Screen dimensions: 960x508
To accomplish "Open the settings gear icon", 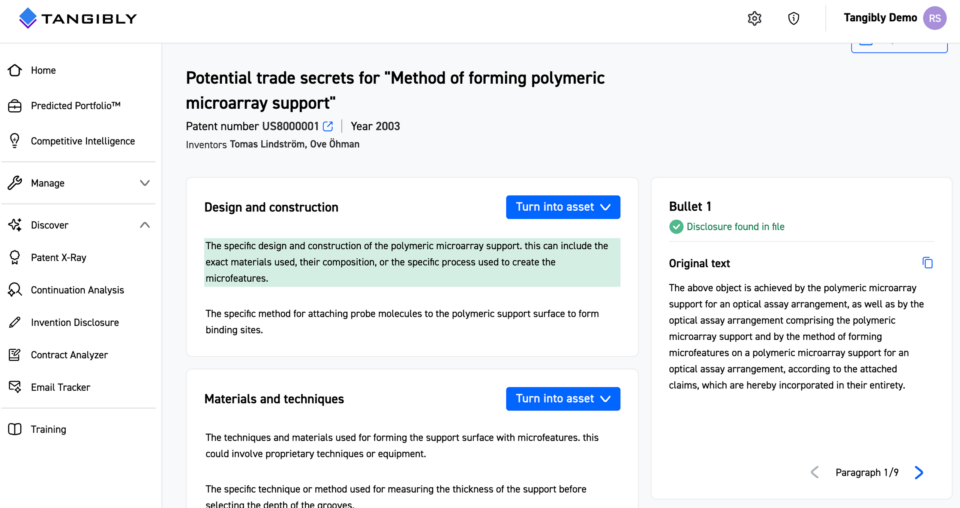I will pos(754,18).
